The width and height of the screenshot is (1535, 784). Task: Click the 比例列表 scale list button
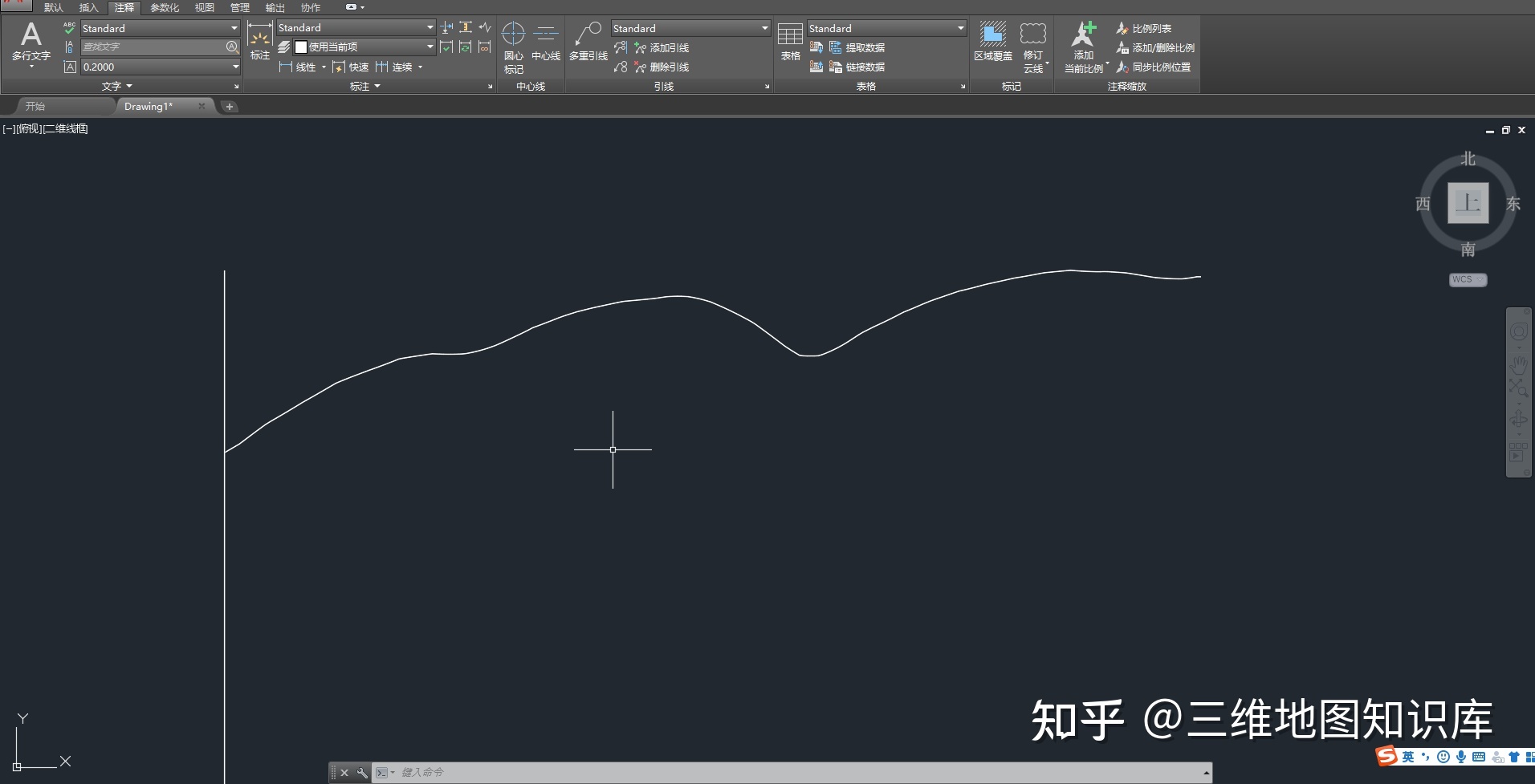1144,28
